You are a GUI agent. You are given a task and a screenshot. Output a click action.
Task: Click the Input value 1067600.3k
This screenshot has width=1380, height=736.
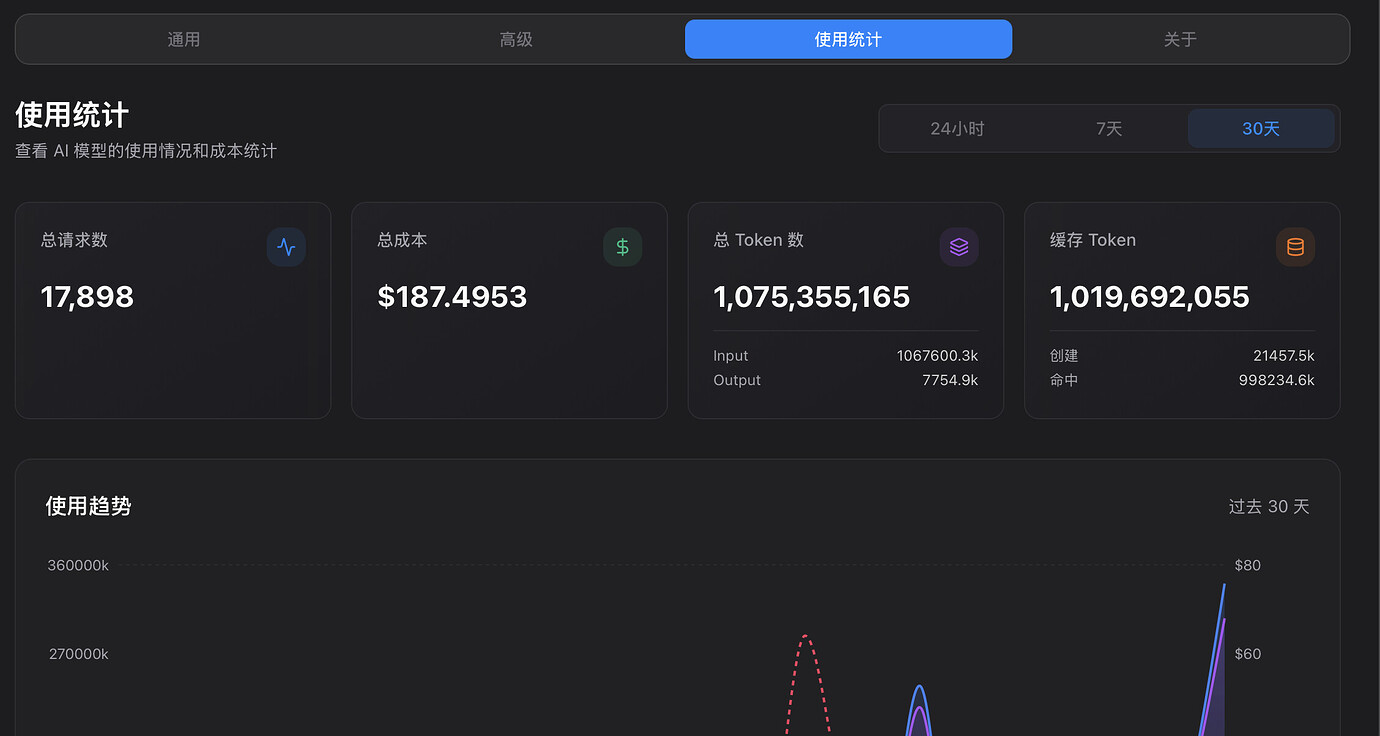(937, 356)
